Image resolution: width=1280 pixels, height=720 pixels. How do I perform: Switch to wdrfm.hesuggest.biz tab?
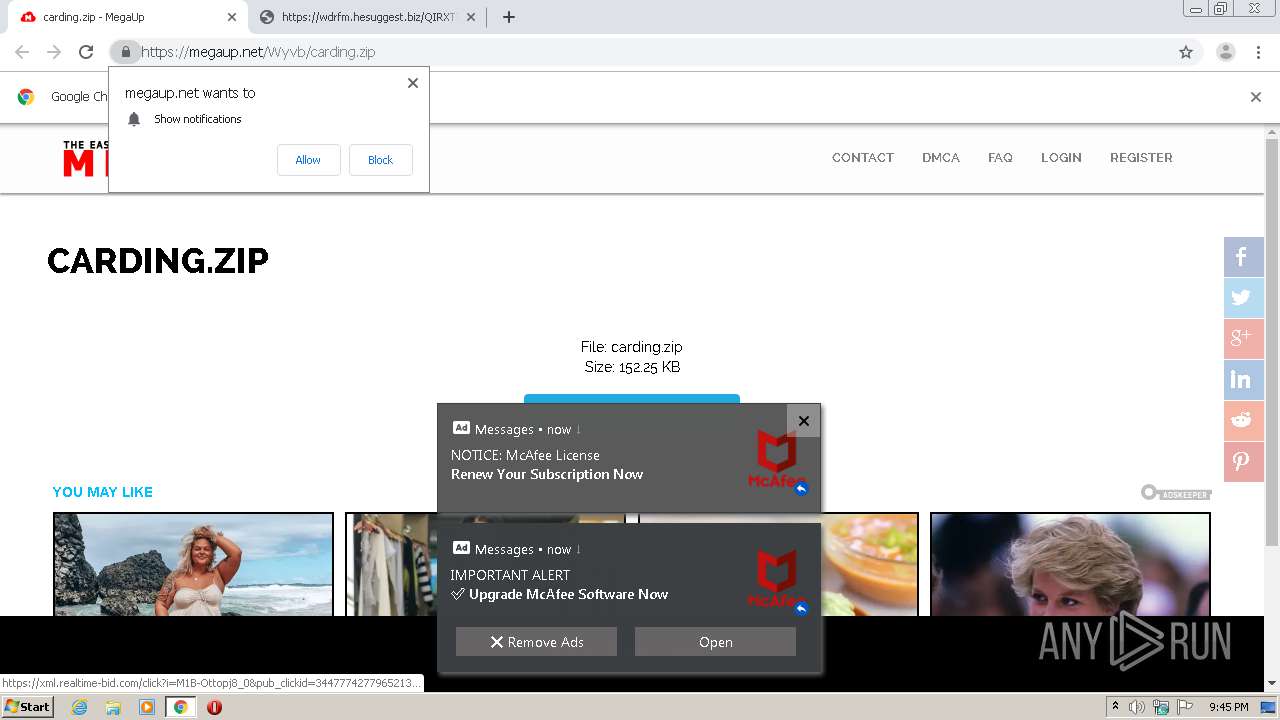tap(367, 17)
